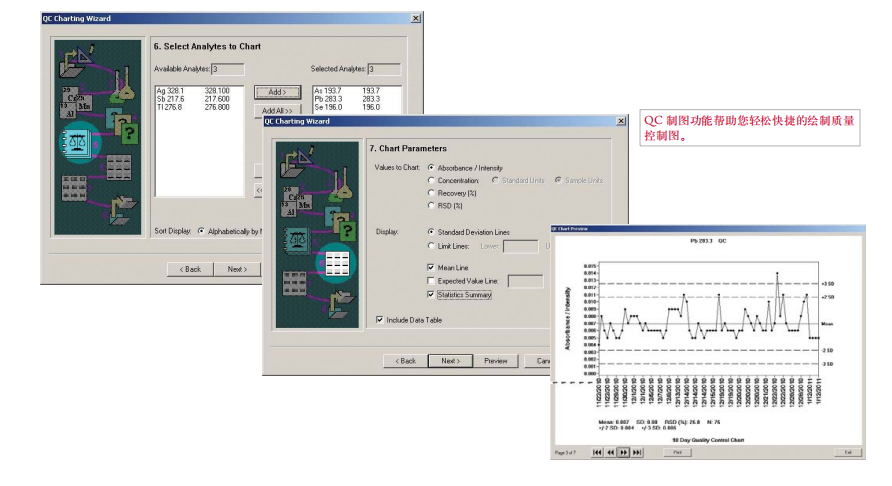
Task: Click the Add > button for analytes
Action: pyautogui.click(x=278, y=92)
